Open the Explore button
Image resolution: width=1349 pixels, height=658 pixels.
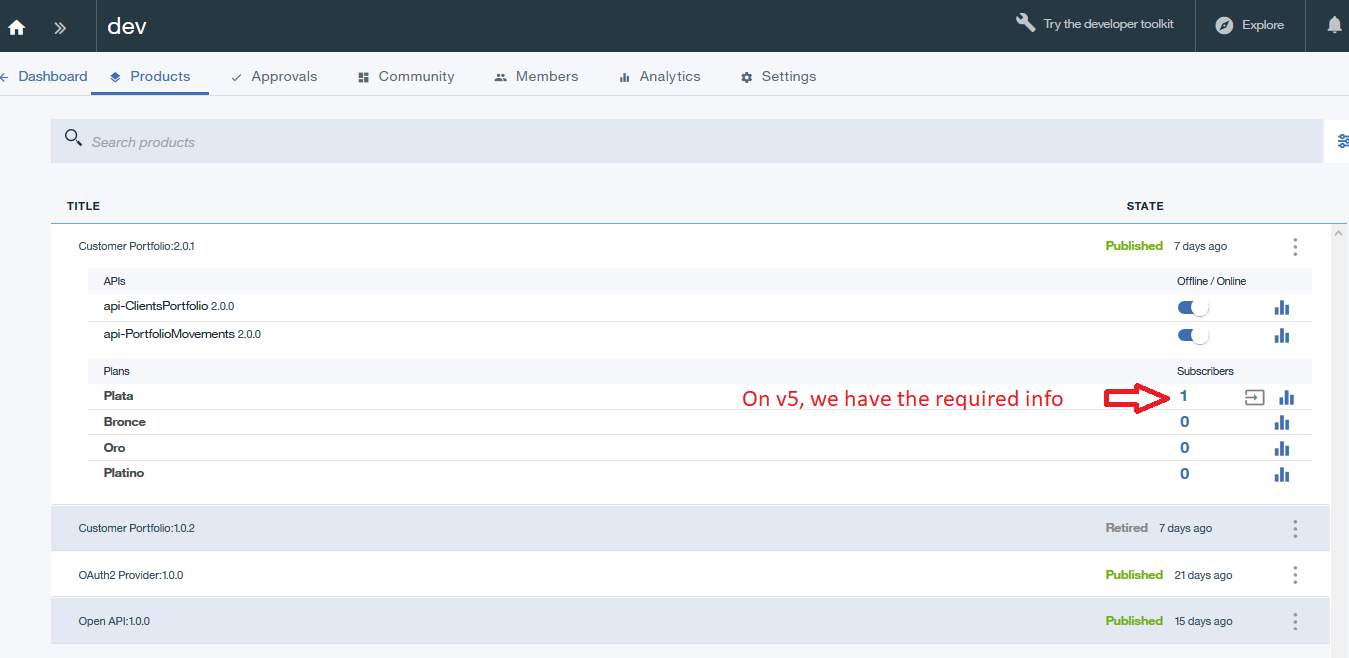click(1250, 25)
